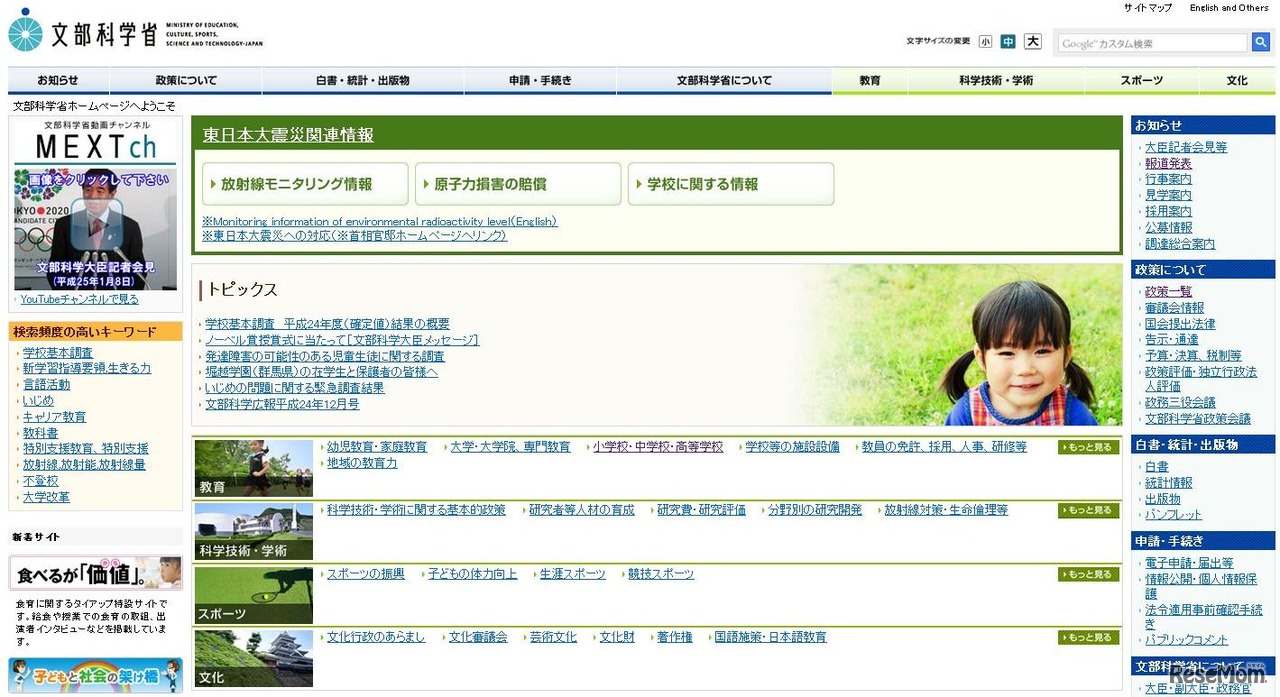Open the 食べるが「価値」 banner
This screenshot has width=1280, height=697.
click(94, 573)
